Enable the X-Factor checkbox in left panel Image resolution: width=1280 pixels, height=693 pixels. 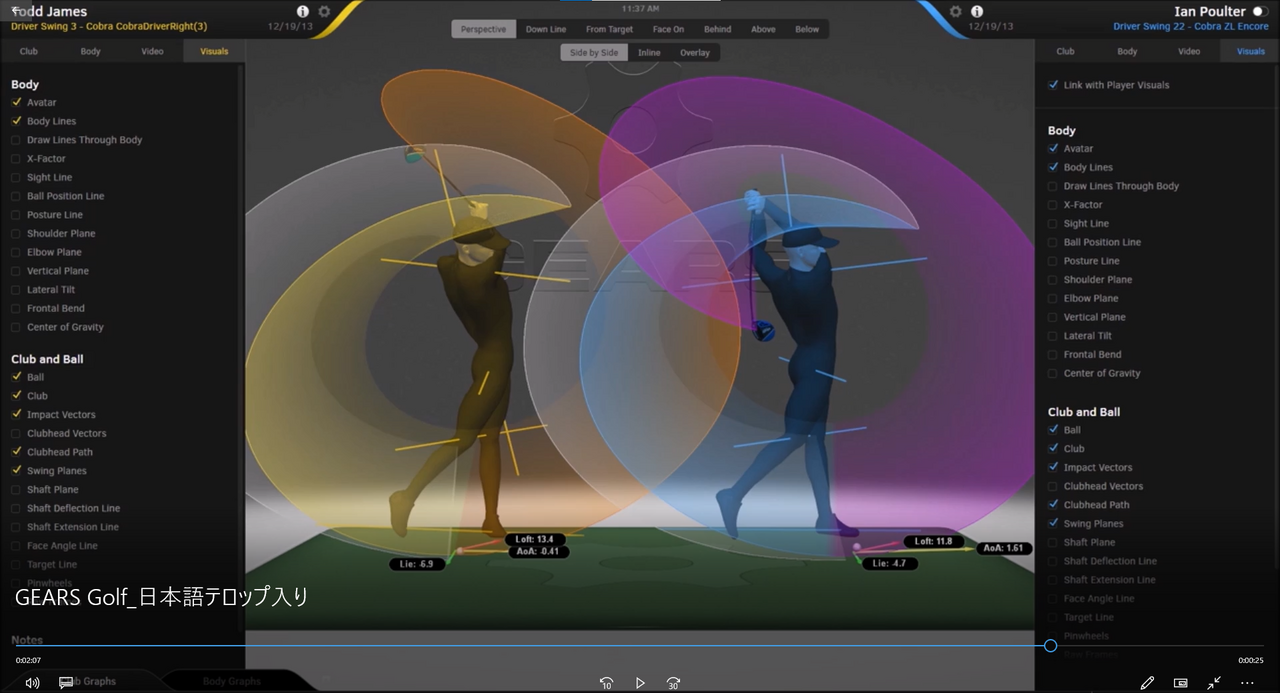pos(16,159)
